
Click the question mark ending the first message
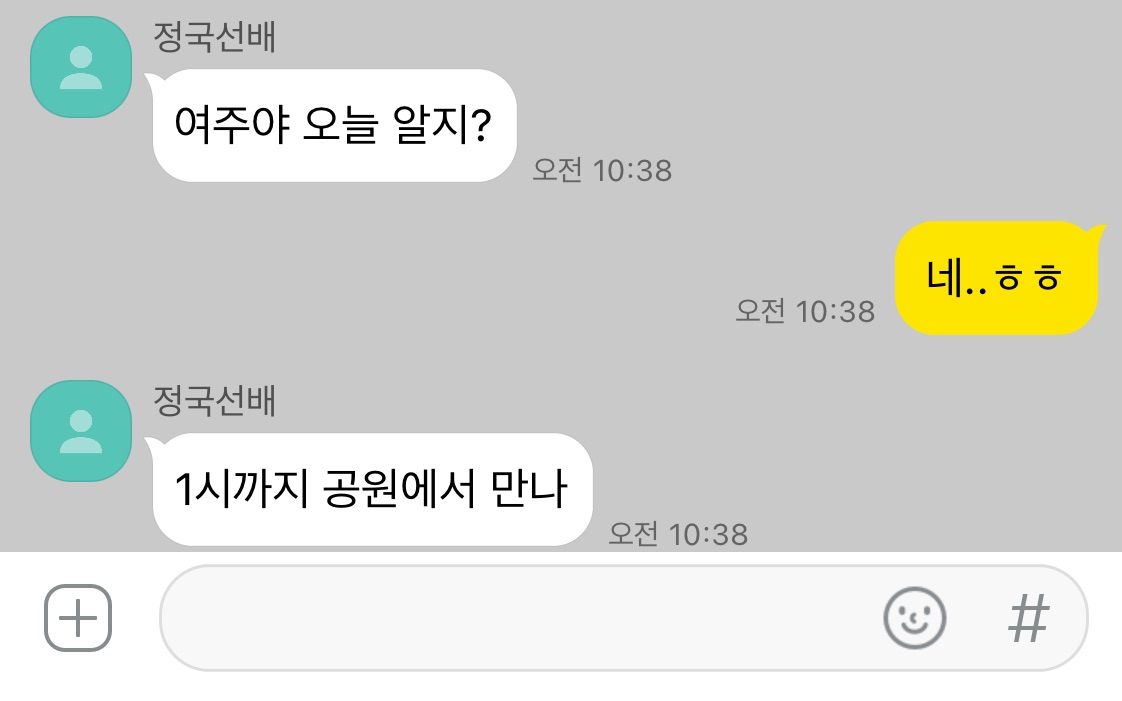coord(482,124)
